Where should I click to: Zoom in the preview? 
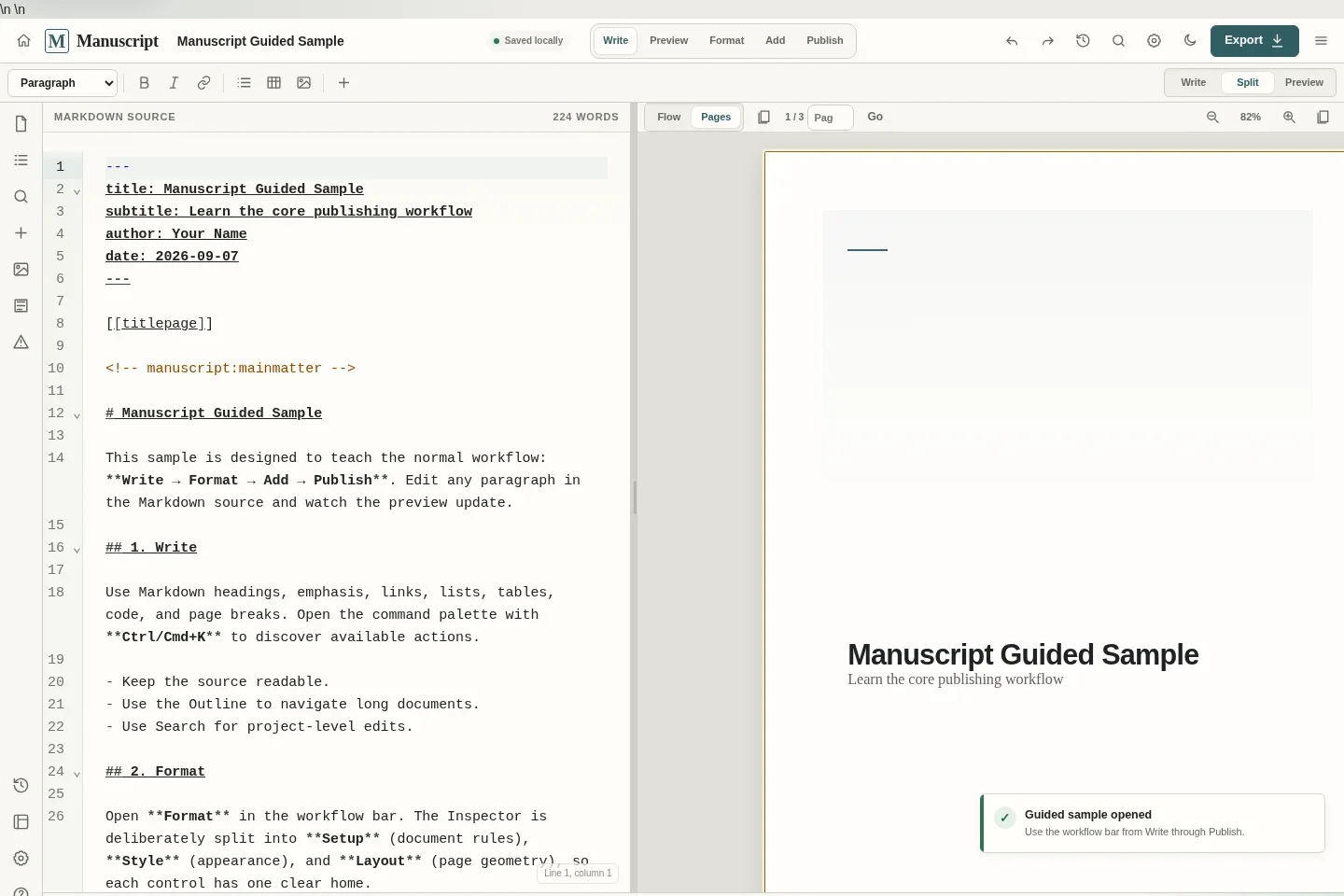click(x=1289, y=118)
